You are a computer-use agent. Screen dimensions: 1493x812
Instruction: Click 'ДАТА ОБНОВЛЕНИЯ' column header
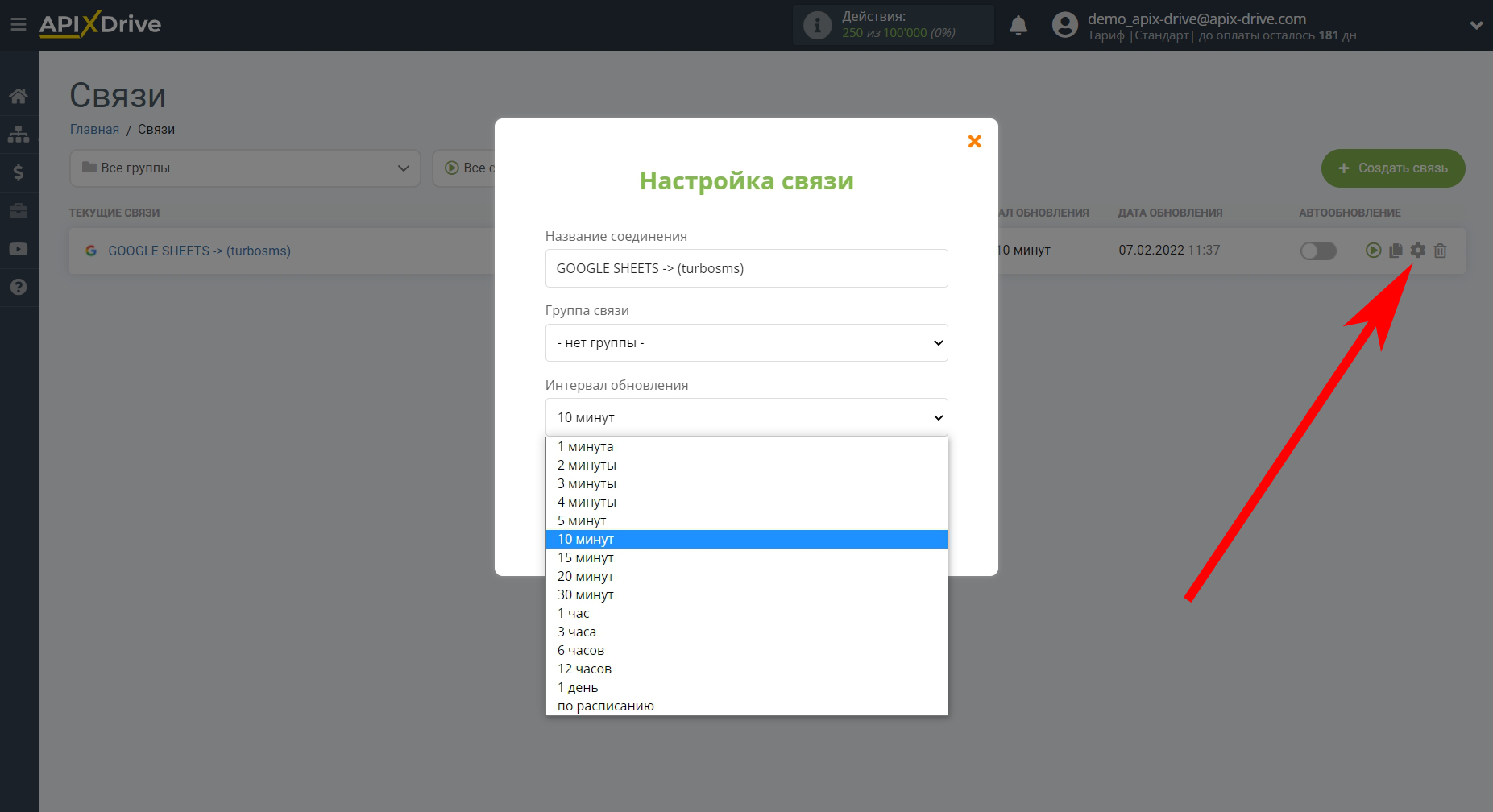[x=1170, y=213]
